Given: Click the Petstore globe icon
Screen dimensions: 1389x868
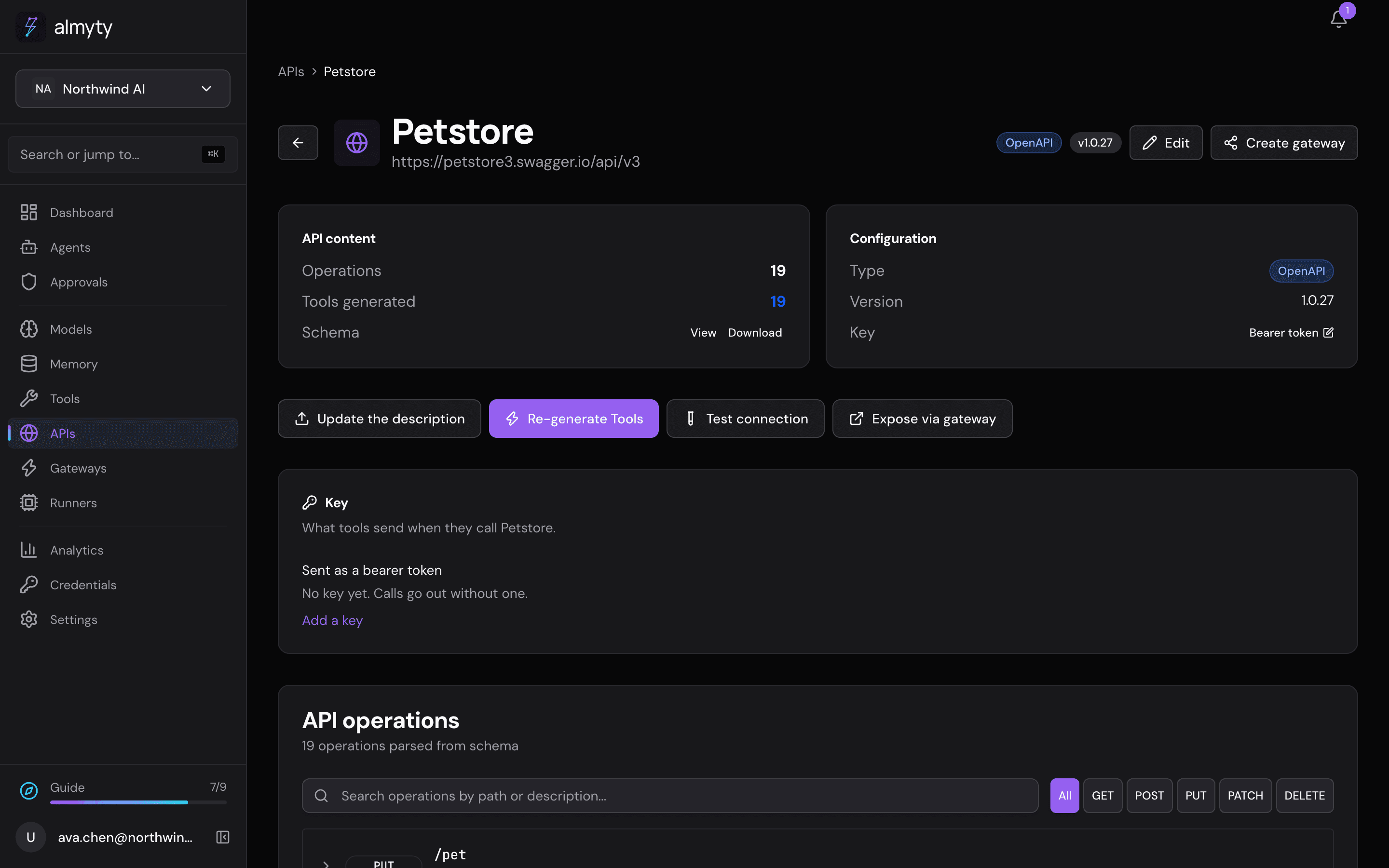Looking at the screenshot, I should tap(356, 142).
